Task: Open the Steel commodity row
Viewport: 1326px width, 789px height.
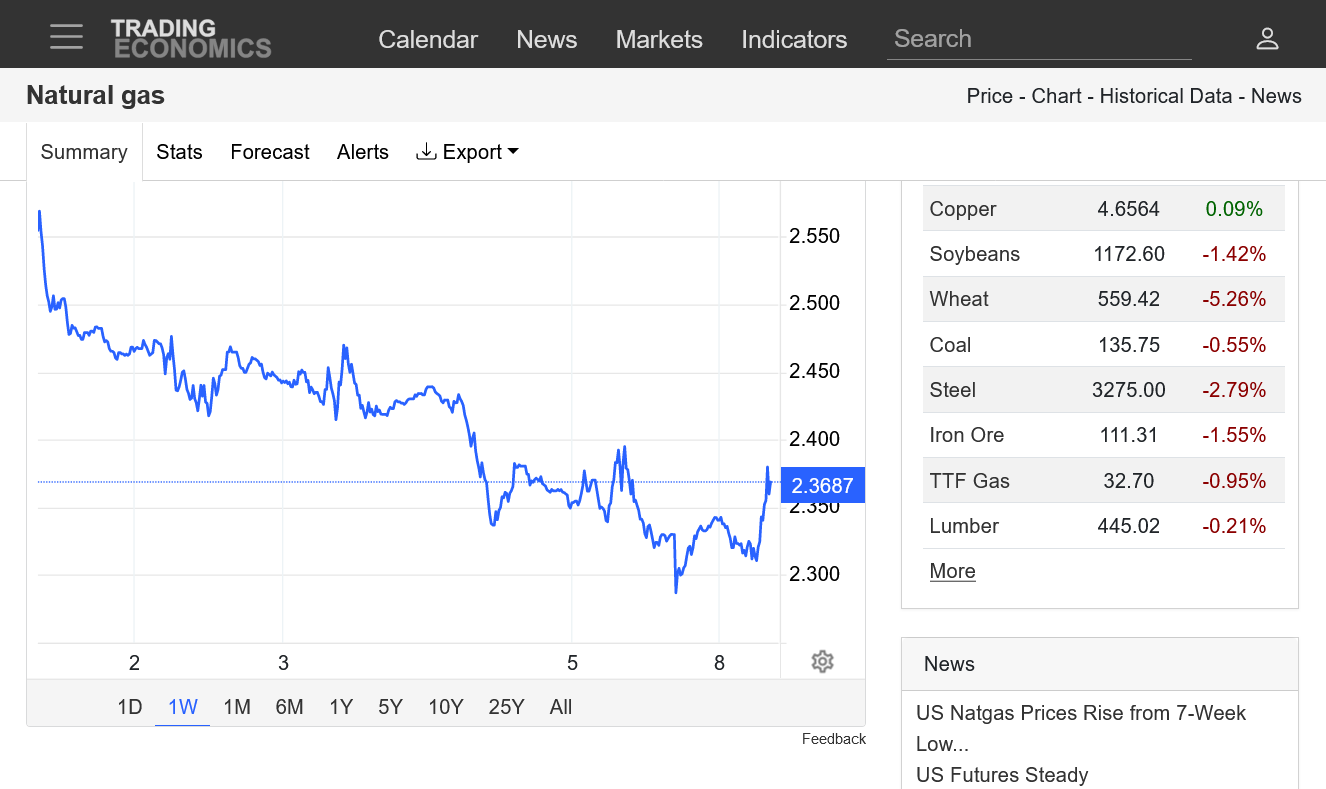Action: click(x=1103, y=390)
